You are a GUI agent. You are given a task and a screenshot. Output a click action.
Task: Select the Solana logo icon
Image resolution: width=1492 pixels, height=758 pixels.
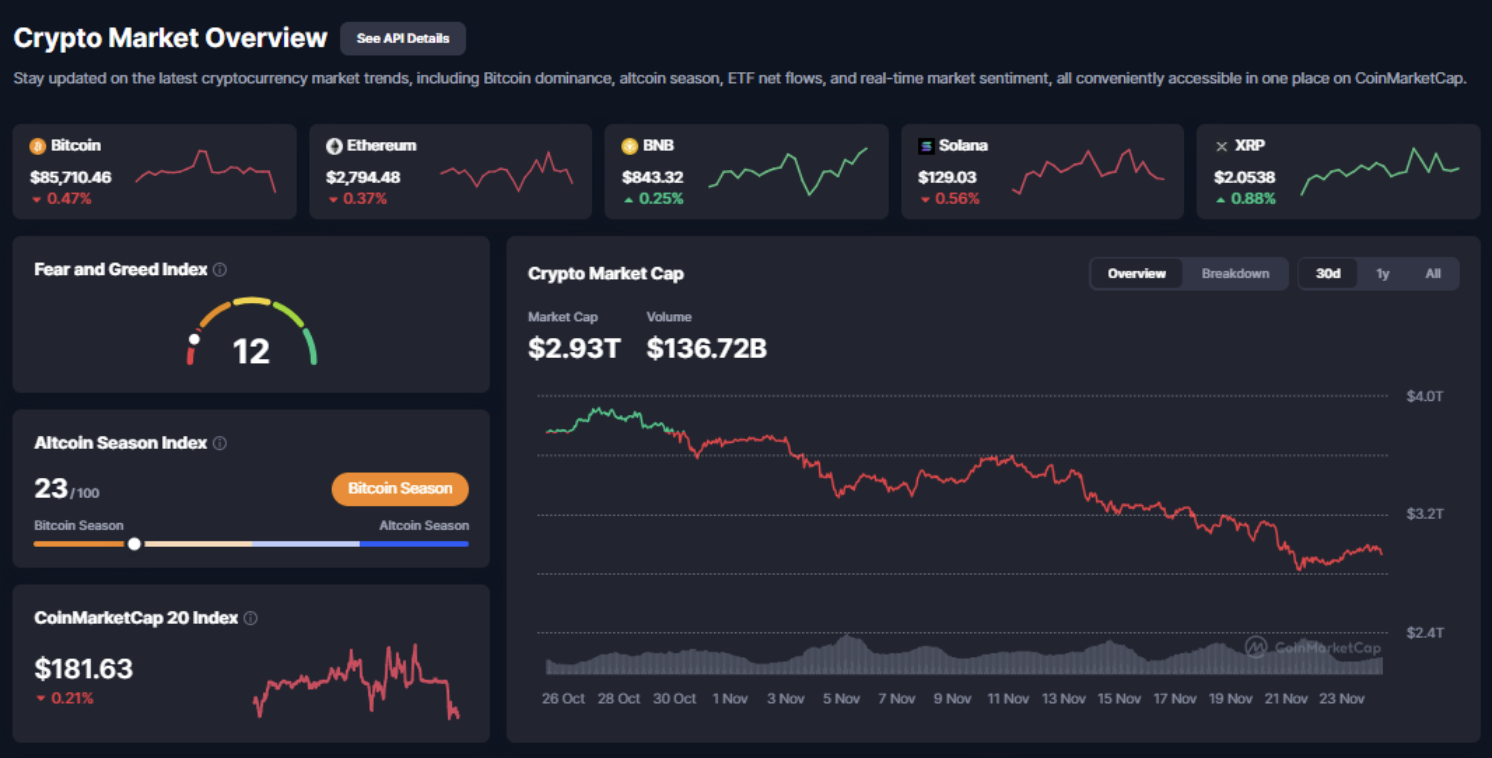pyautogui.click(x=925, y=145)
